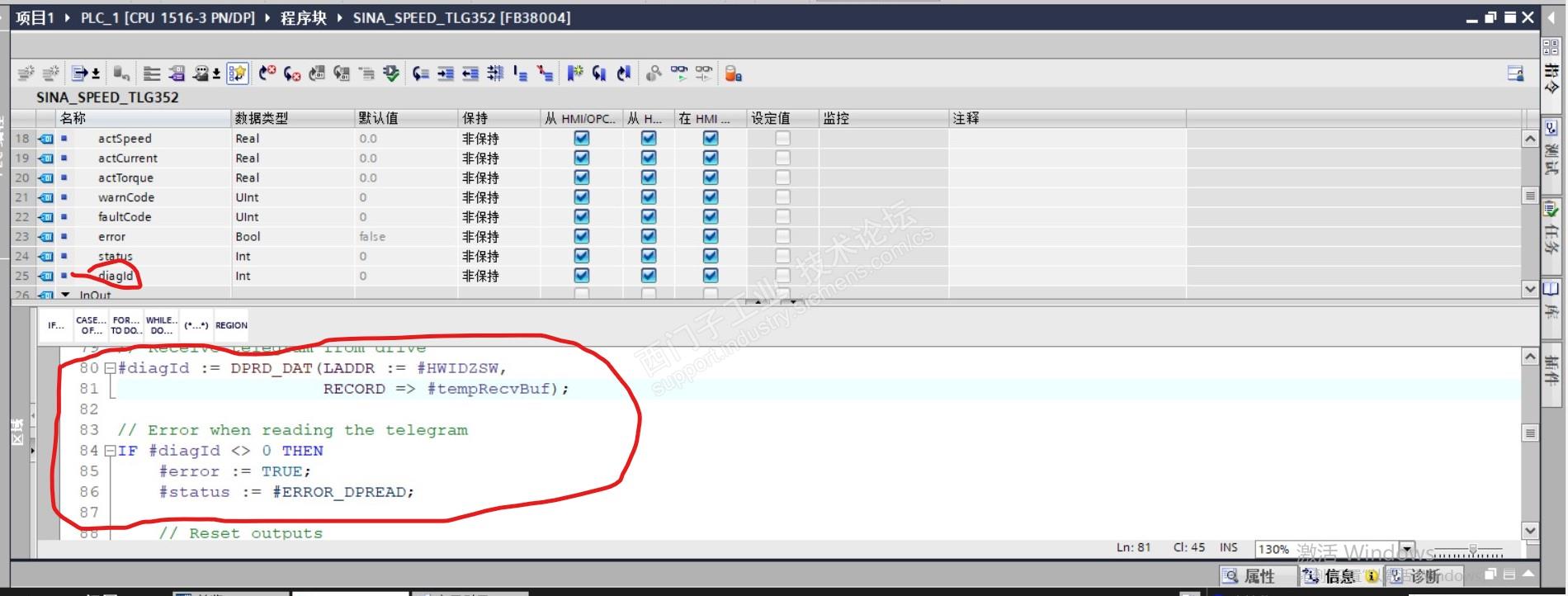Screen dimensions: 1568x596
Task: Click the remove comment icon with red X
Action: coord(545,74)
